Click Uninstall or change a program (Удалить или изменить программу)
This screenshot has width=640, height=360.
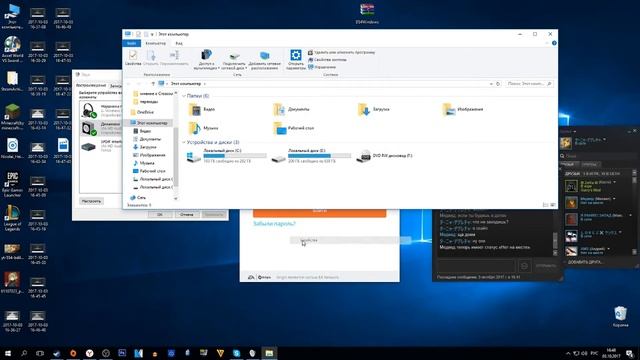pos(342,52)
